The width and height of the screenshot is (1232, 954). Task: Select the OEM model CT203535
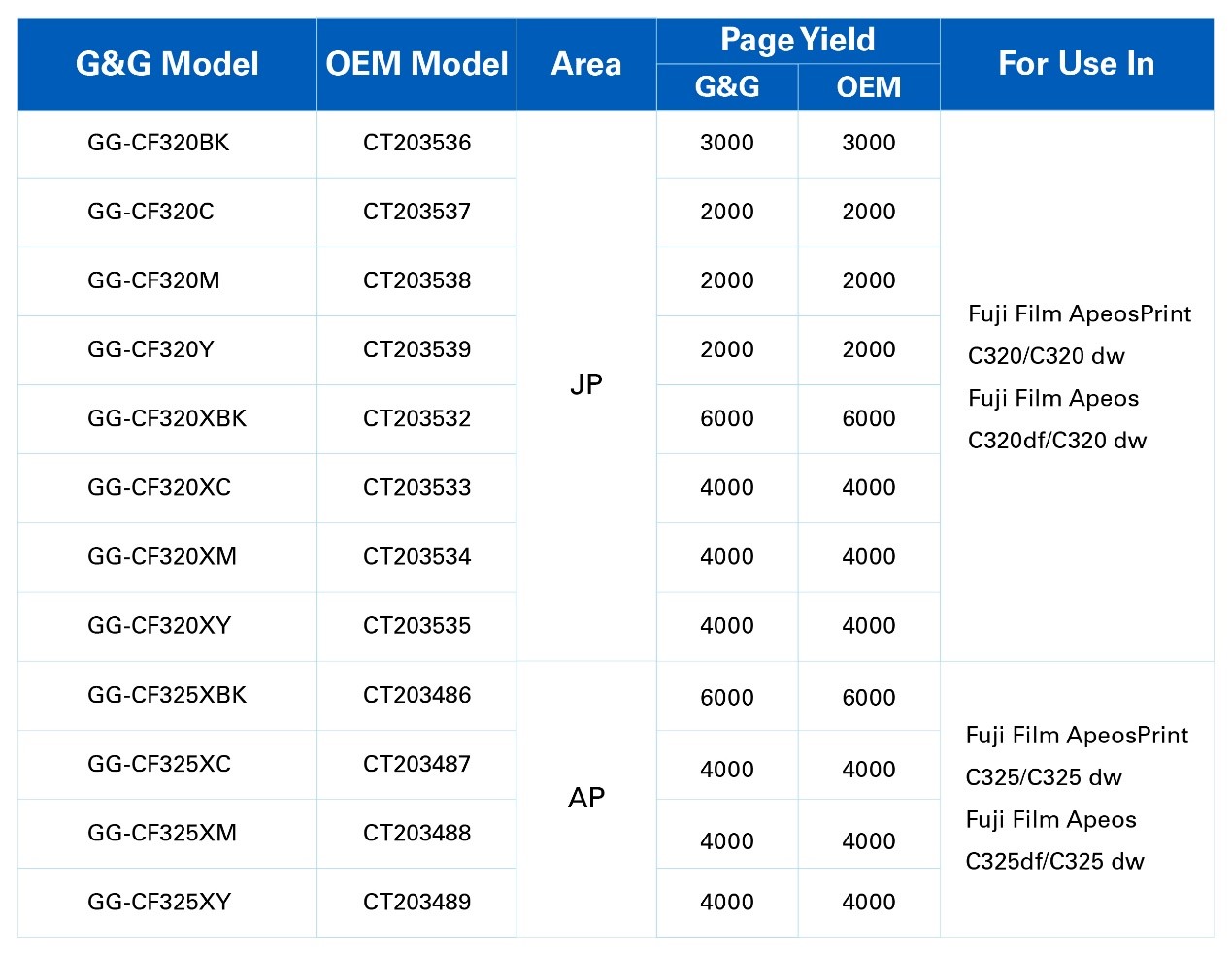417,625
